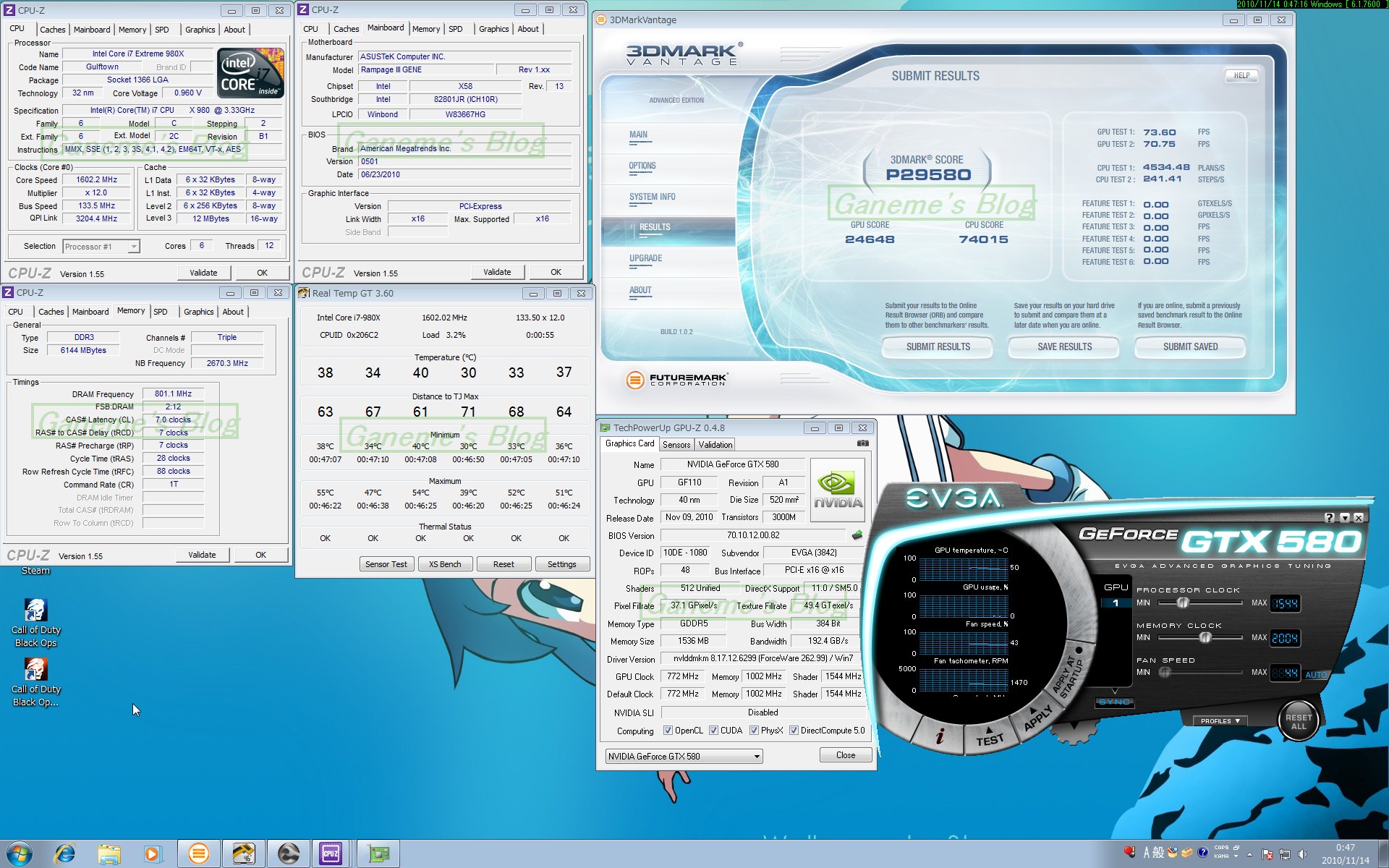Switch to the Sensors tab in GPU-Z
The image size is (1389, 868).
676,445
